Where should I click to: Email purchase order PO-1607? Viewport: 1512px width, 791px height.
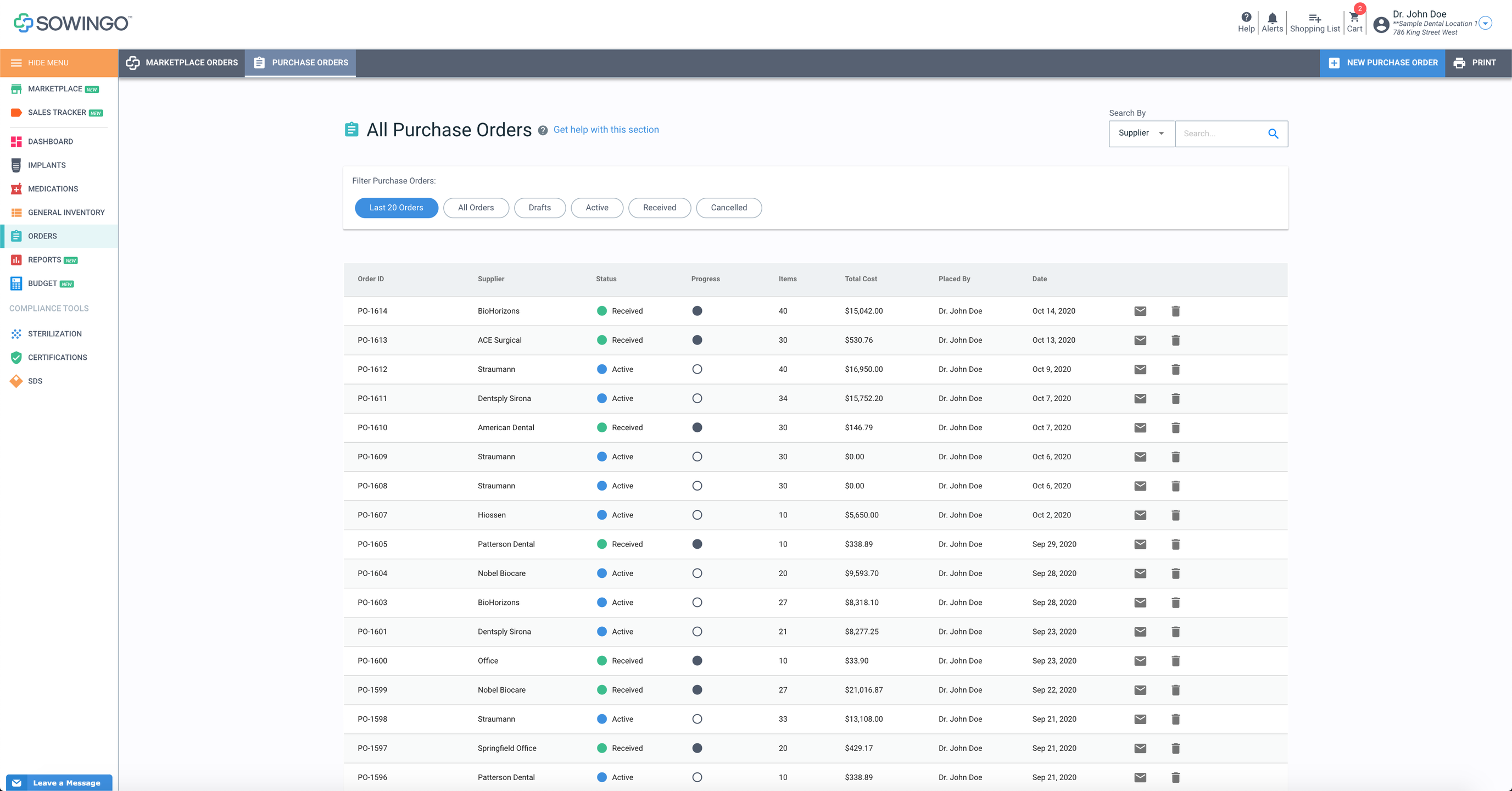(x=1140, y=515)
